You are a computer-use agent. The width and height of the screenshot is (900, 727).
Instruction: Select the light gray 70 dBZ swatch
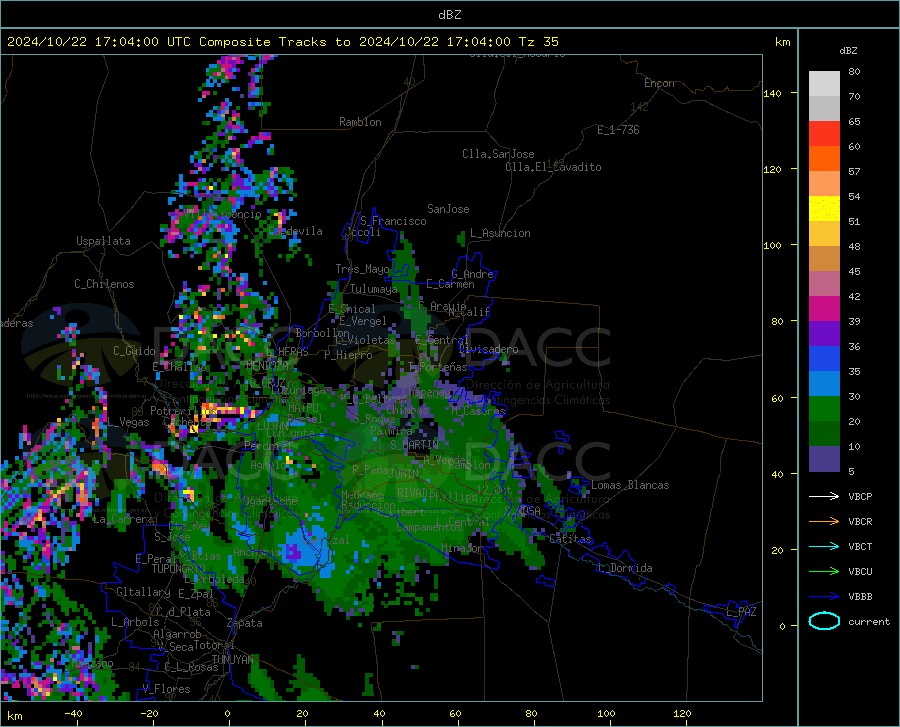click(x=824, y=84)
